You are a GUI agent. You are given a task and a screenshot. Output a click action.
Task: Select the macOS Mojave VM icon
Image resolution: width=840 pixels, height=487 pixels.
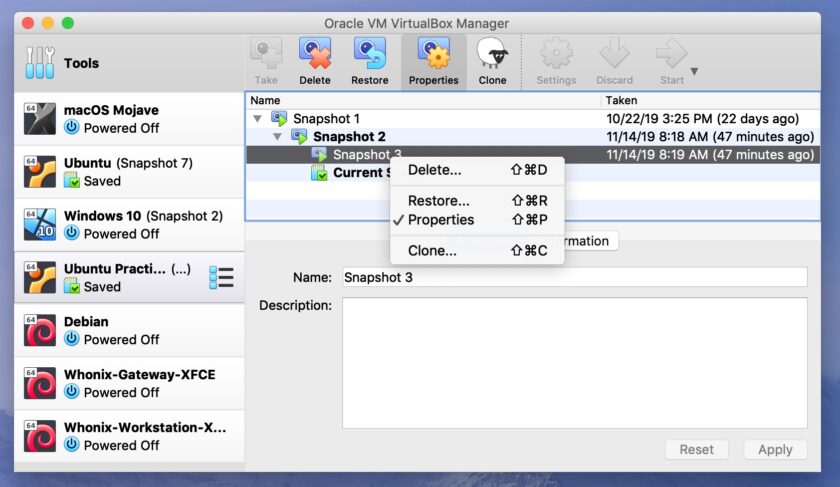[40, 118]
